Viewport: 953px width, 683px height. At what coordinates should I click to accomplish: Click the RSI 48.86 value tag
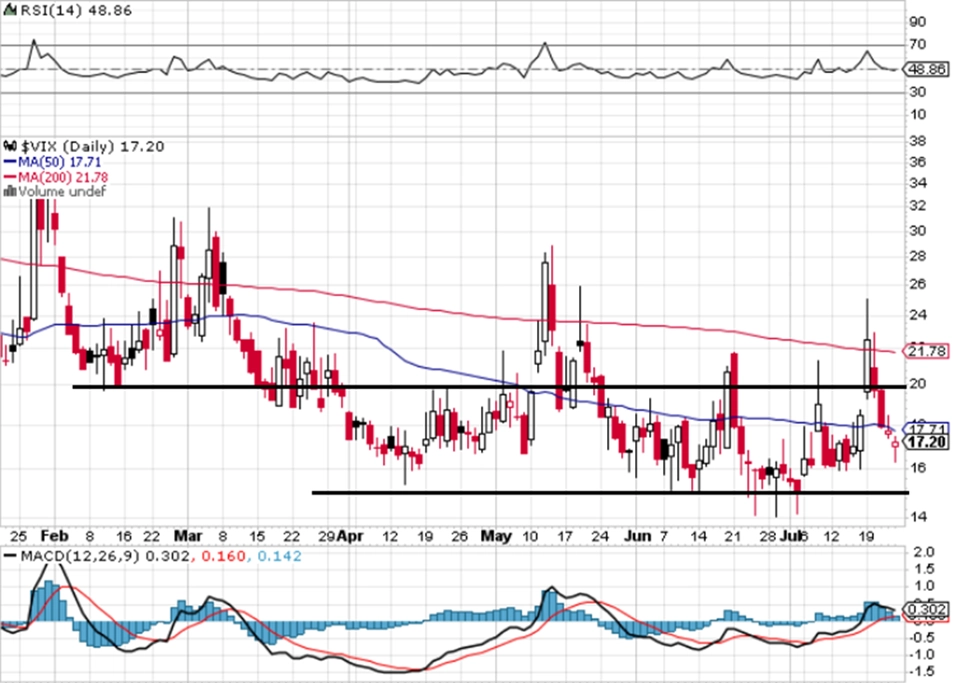(926, 69)
